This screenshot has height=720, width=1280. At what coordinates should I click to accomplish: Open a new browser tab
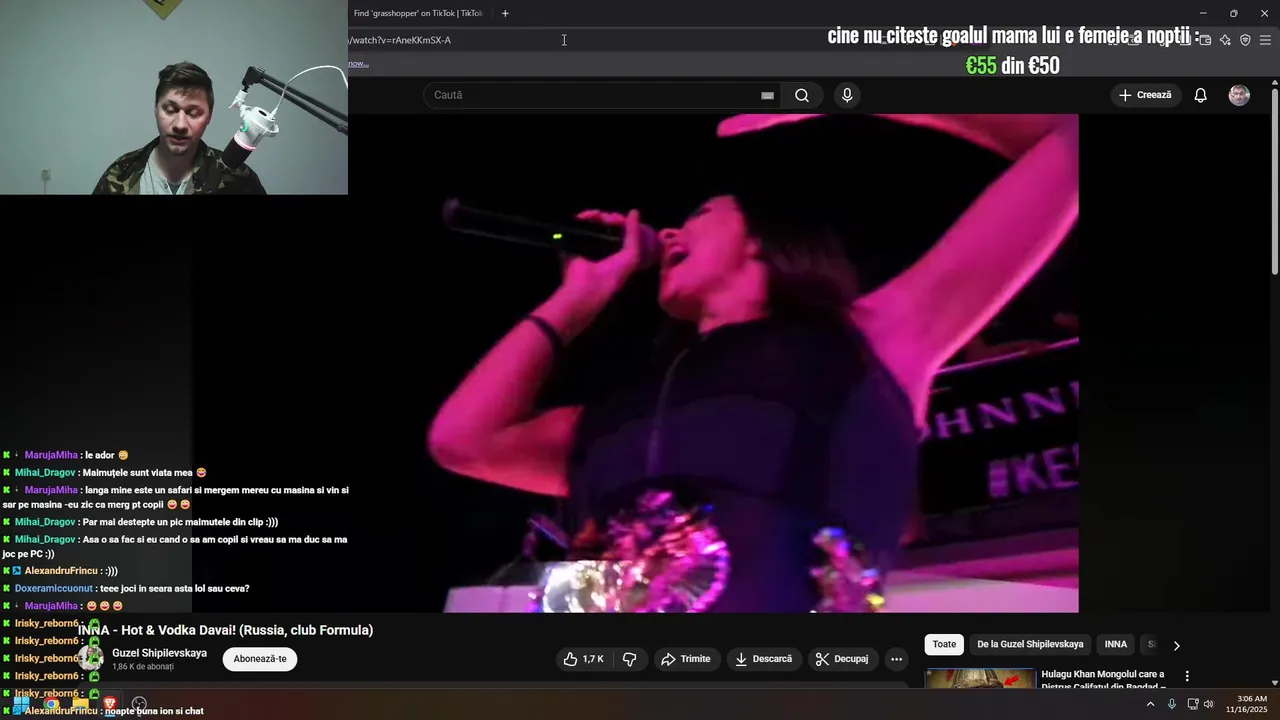point(505,13)
